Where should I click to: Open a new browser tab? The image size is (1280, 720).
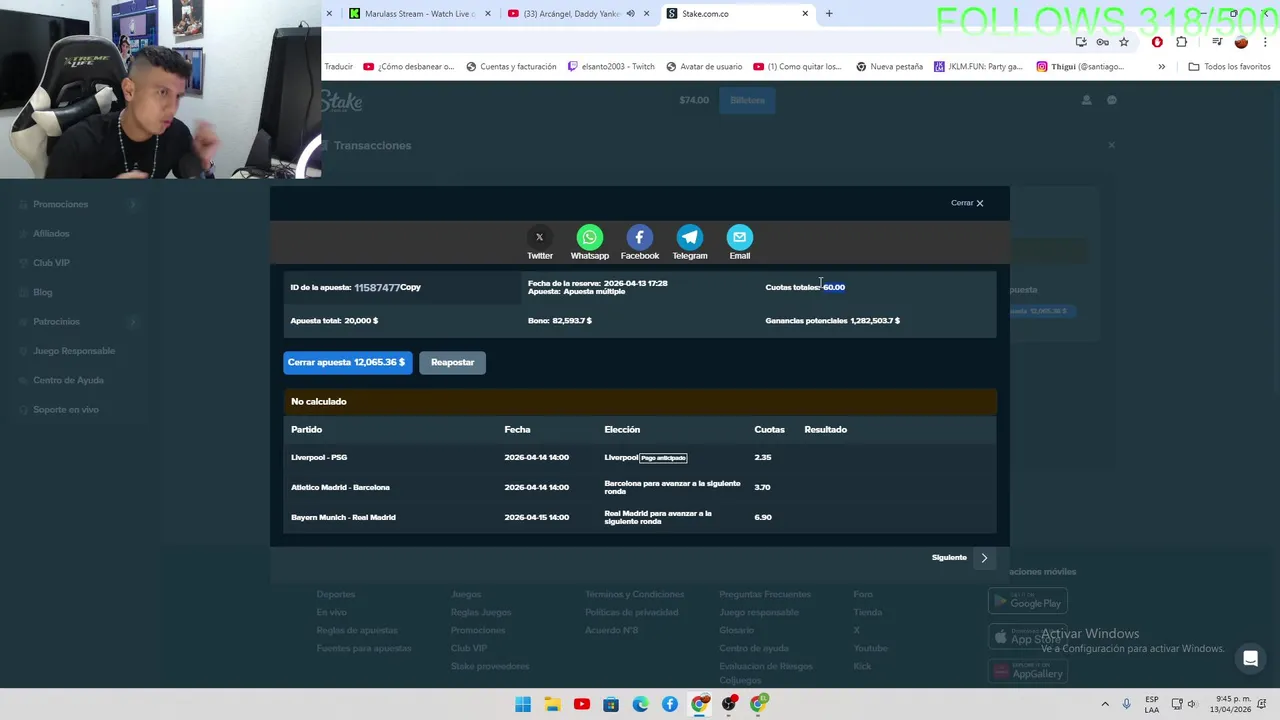[829, 14]
